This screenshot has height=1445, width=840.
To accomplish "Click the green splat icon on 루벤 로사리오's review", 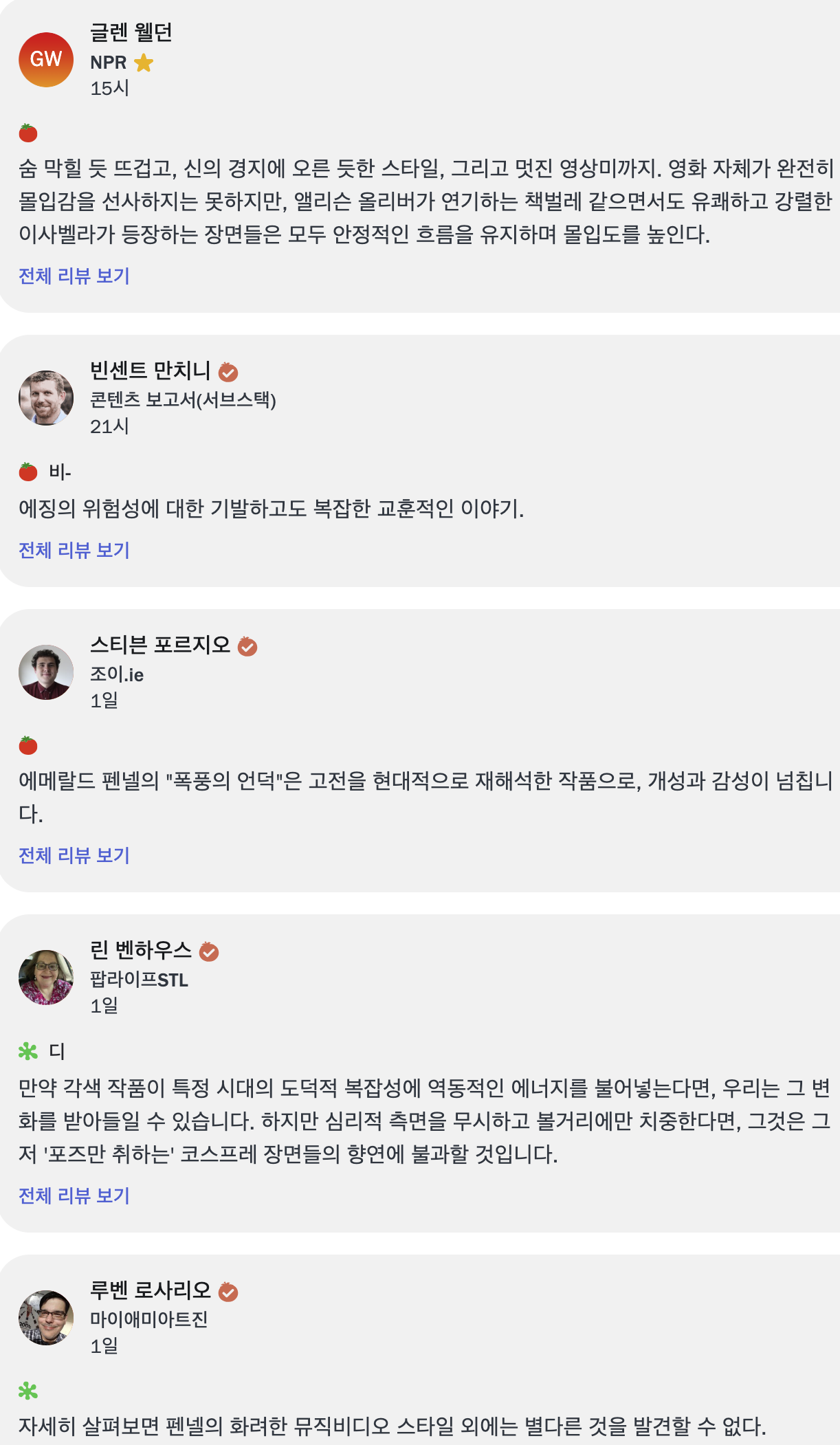I will point(28,1391).
